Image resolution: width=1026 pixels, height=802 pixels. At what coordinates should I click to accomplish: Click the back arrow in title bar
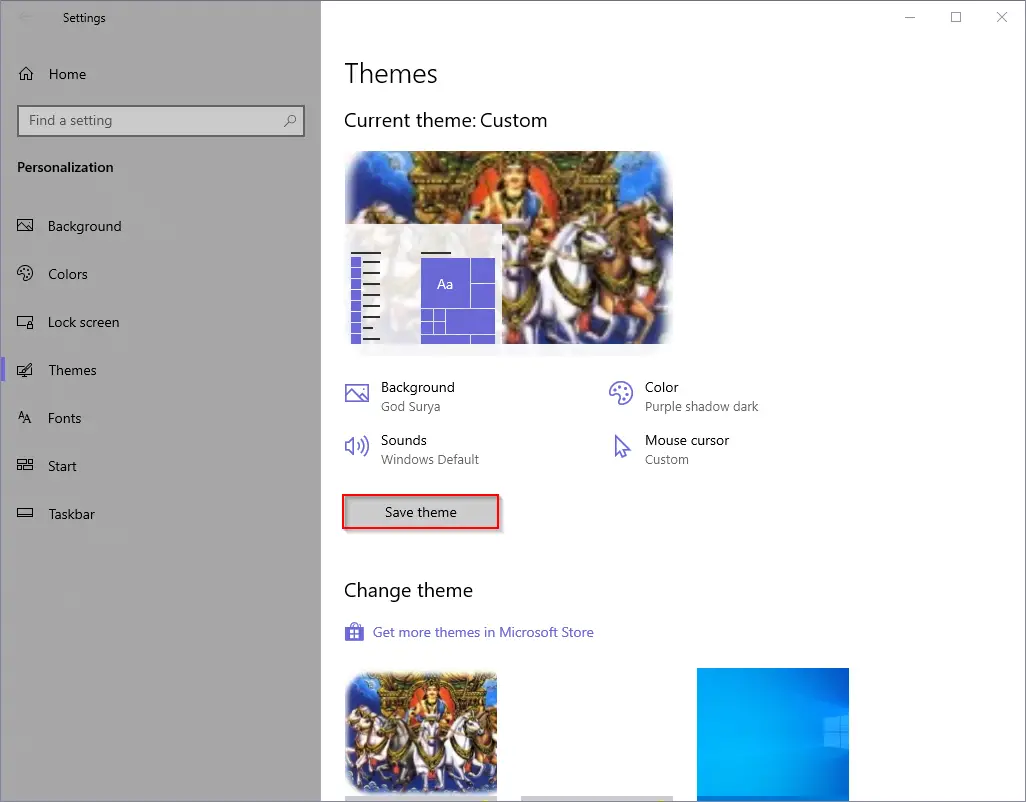pos(26,17)
